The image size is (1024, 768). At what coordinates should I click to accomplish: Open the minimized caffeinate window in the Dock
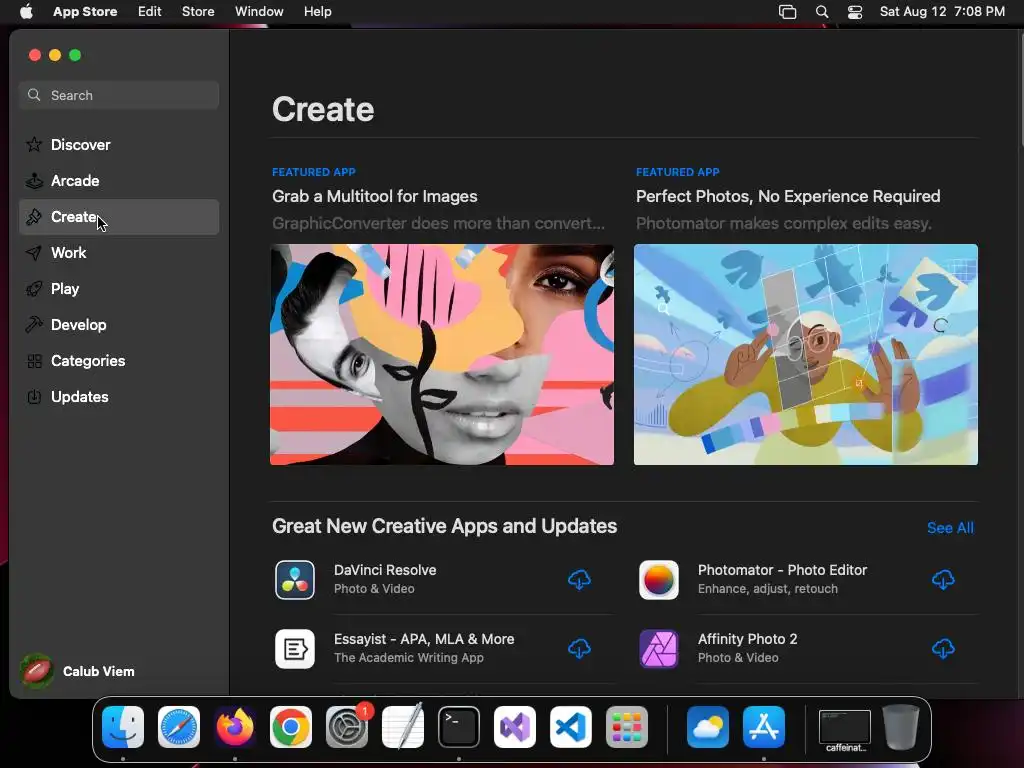[844, 730]
